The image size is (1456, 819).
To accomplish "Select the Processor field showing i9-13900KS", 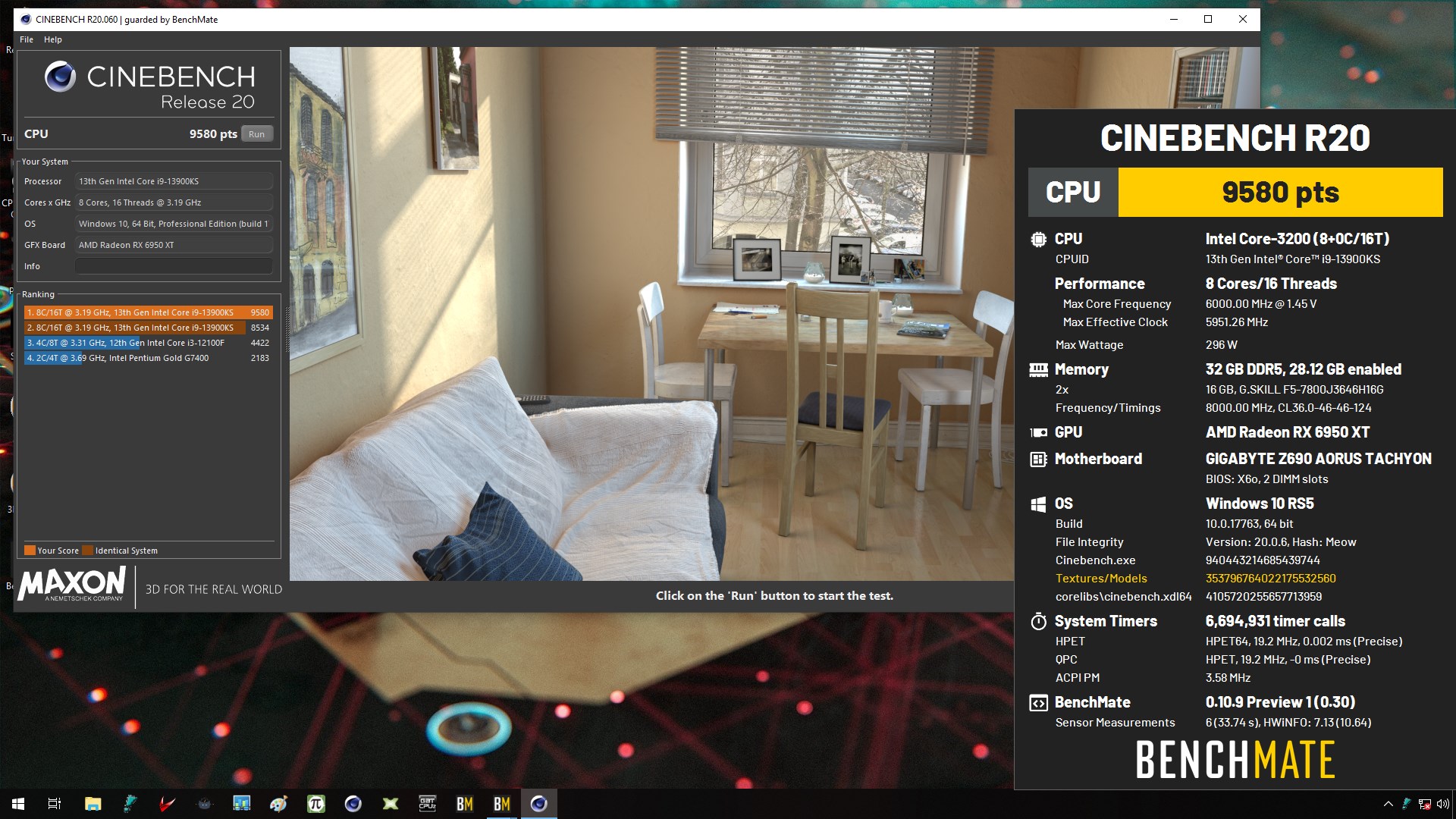I will tap(174, 181).
